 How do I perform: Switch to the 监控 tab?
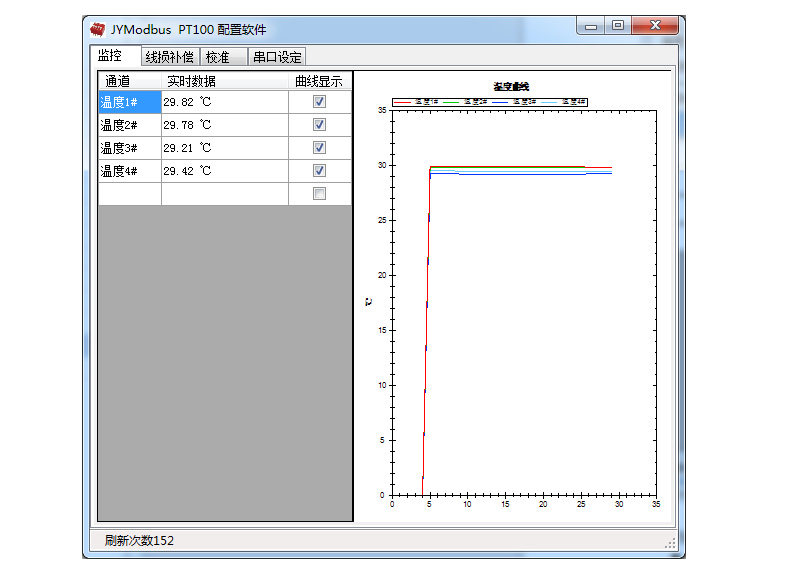(x=110, y=56)
